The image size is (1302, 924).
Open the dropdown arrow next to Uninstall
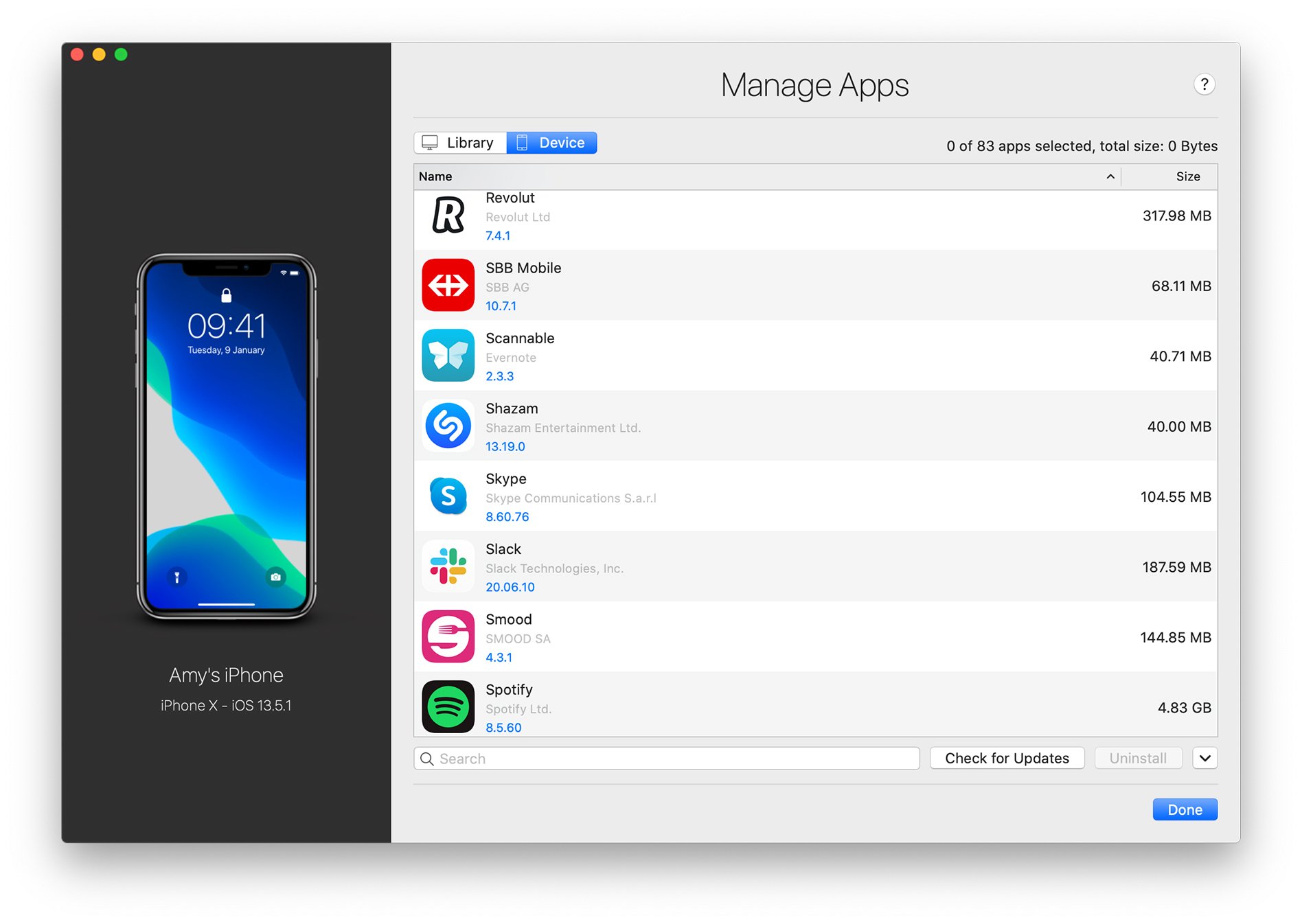[1204, 758]
